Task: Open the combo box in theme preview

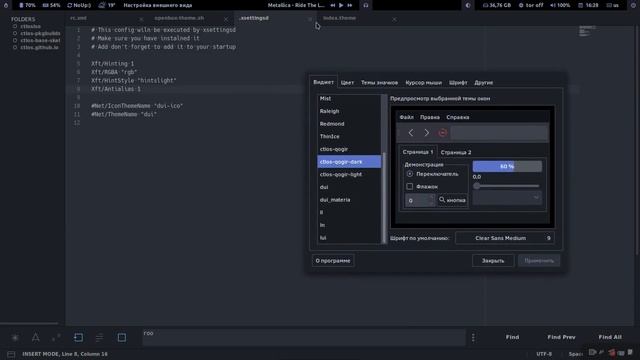Action: pos(507,198)
